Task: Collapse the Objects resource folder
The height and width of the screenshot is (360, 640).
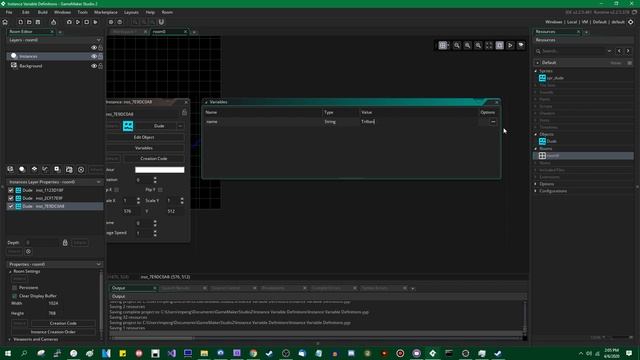Action: pos(536,134)
